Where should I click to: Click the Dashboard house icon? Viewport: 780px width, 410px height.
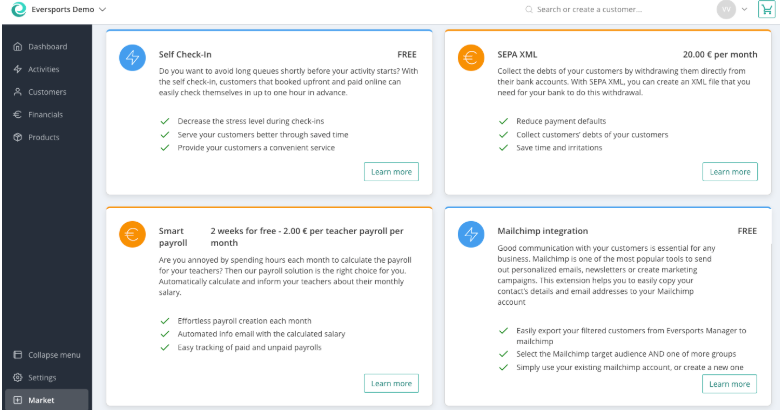point(18,47)
